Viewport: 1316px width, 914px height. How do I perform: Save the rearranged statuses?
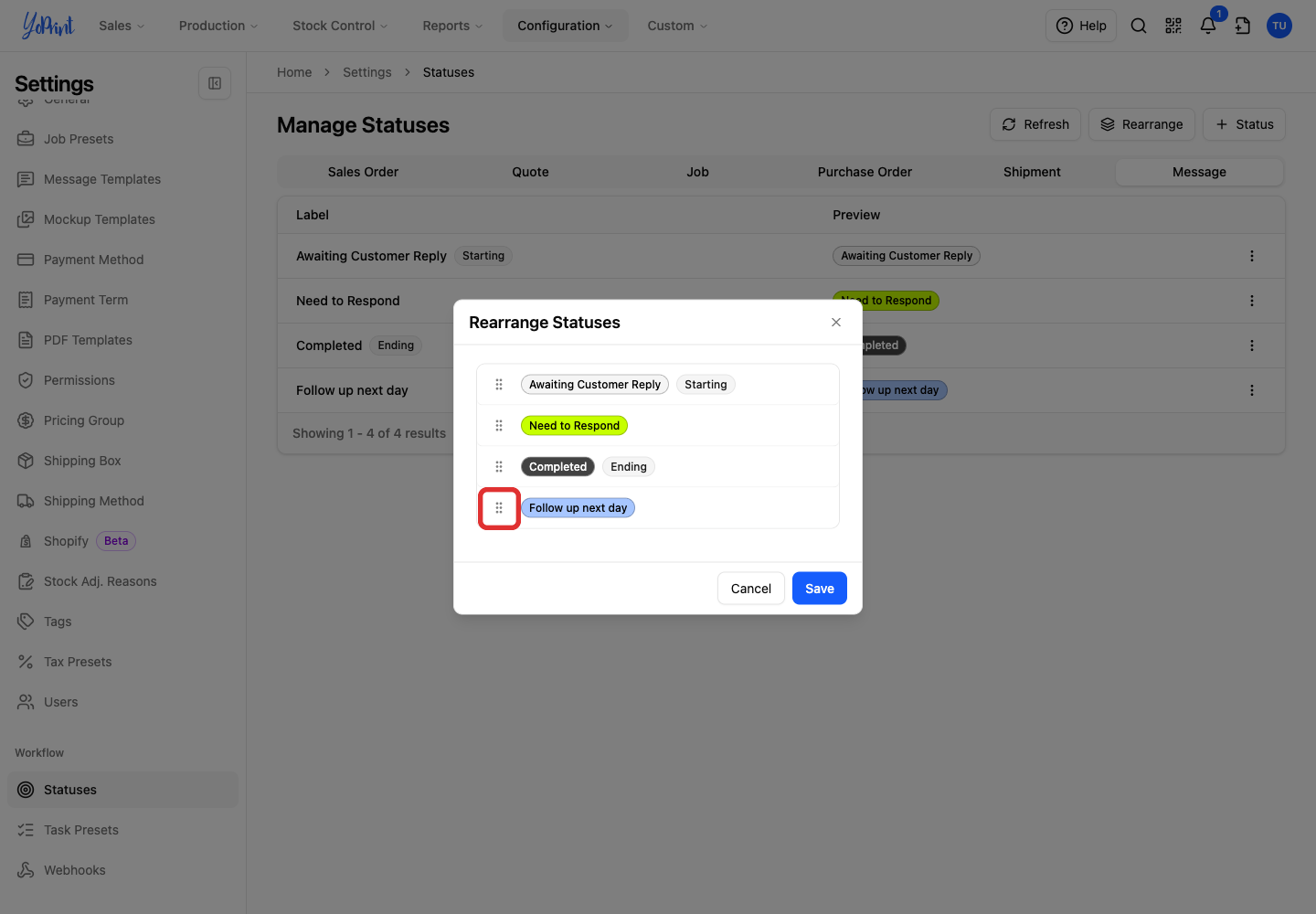(x=820, y=589)
